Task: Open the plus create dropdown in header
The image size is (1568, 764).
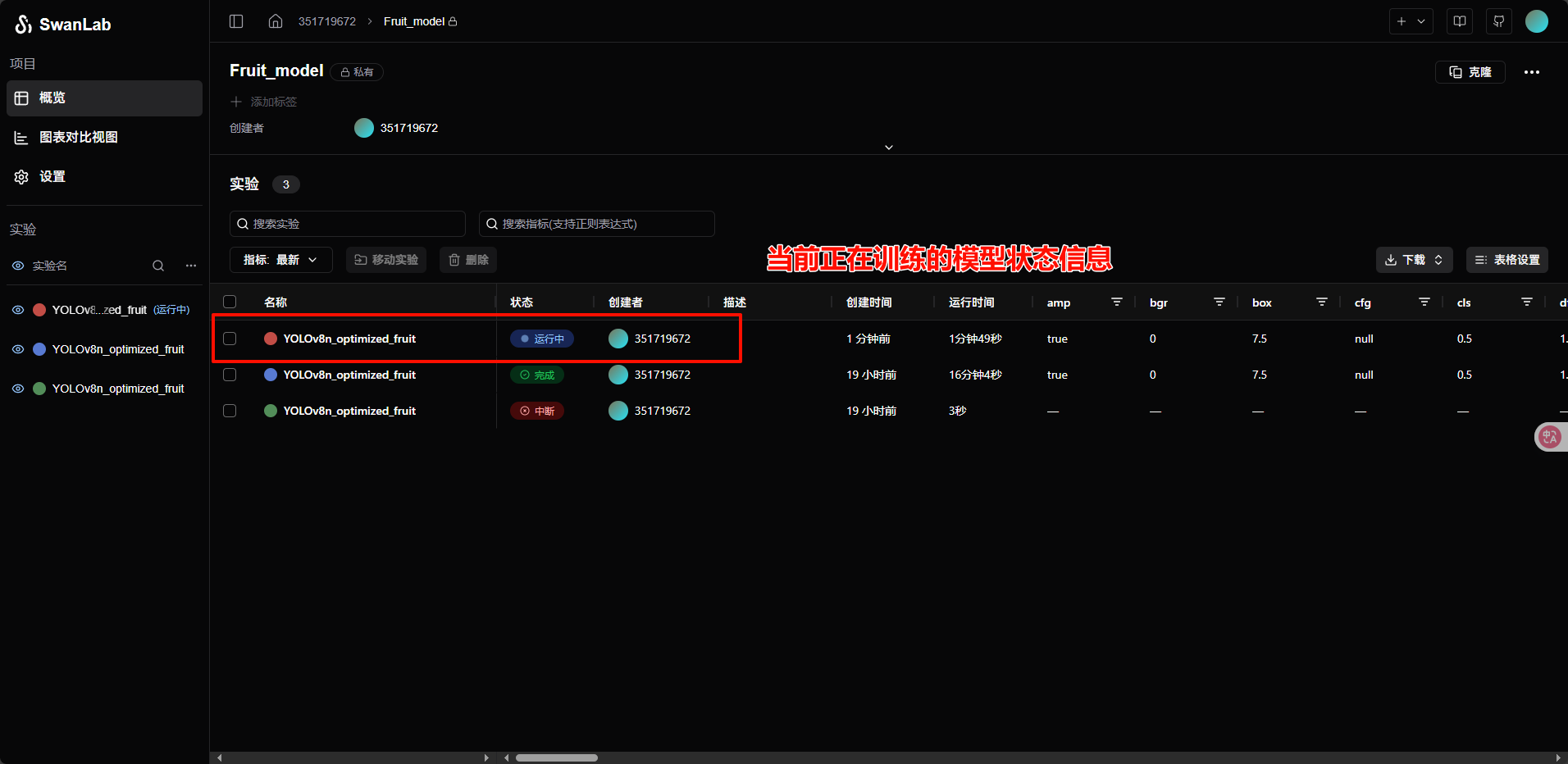Action: coord(1411,21)
